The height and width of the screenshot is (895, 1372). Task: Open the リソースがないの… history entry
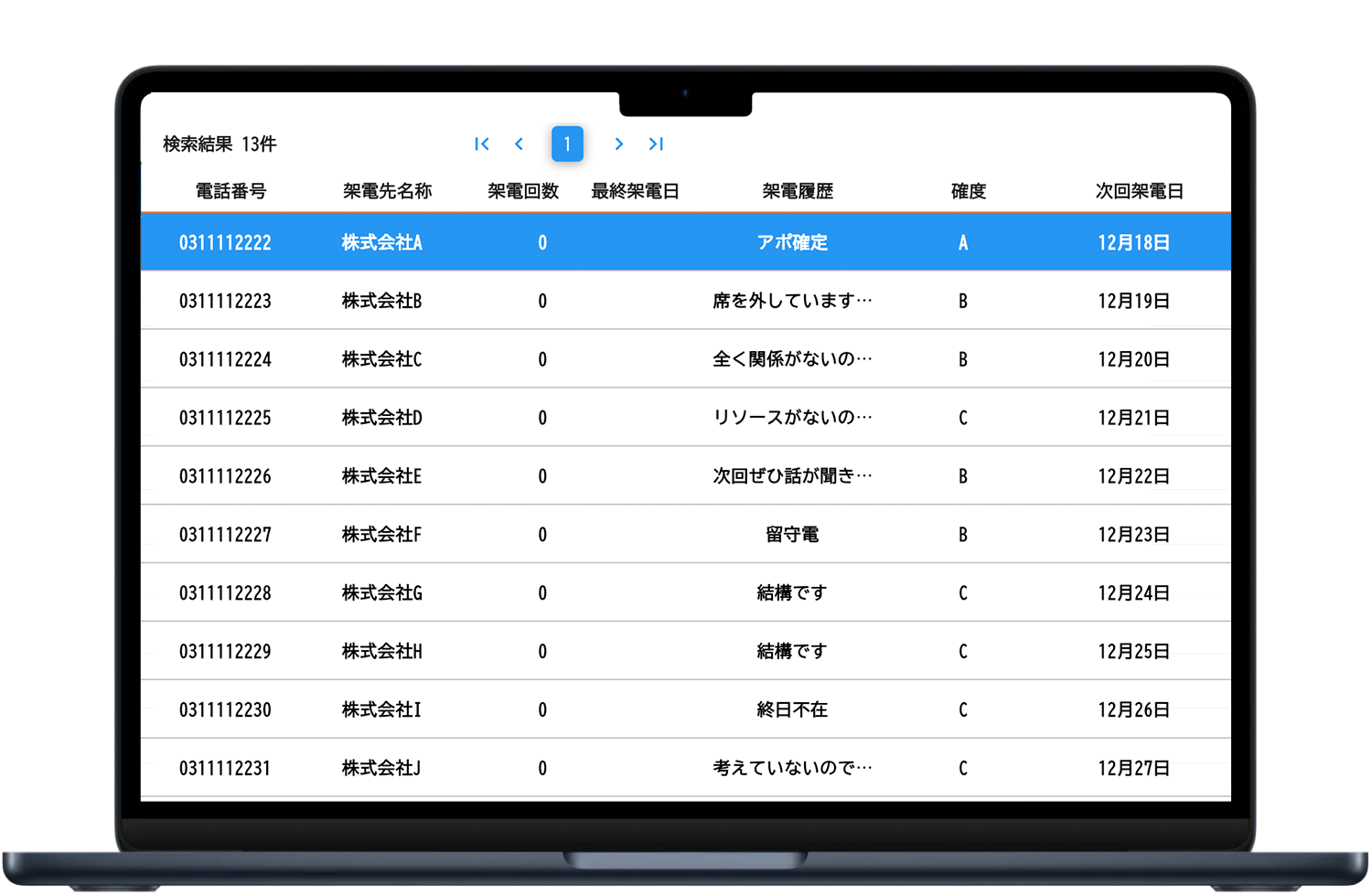pyautogui.click(x=792, y=419)
